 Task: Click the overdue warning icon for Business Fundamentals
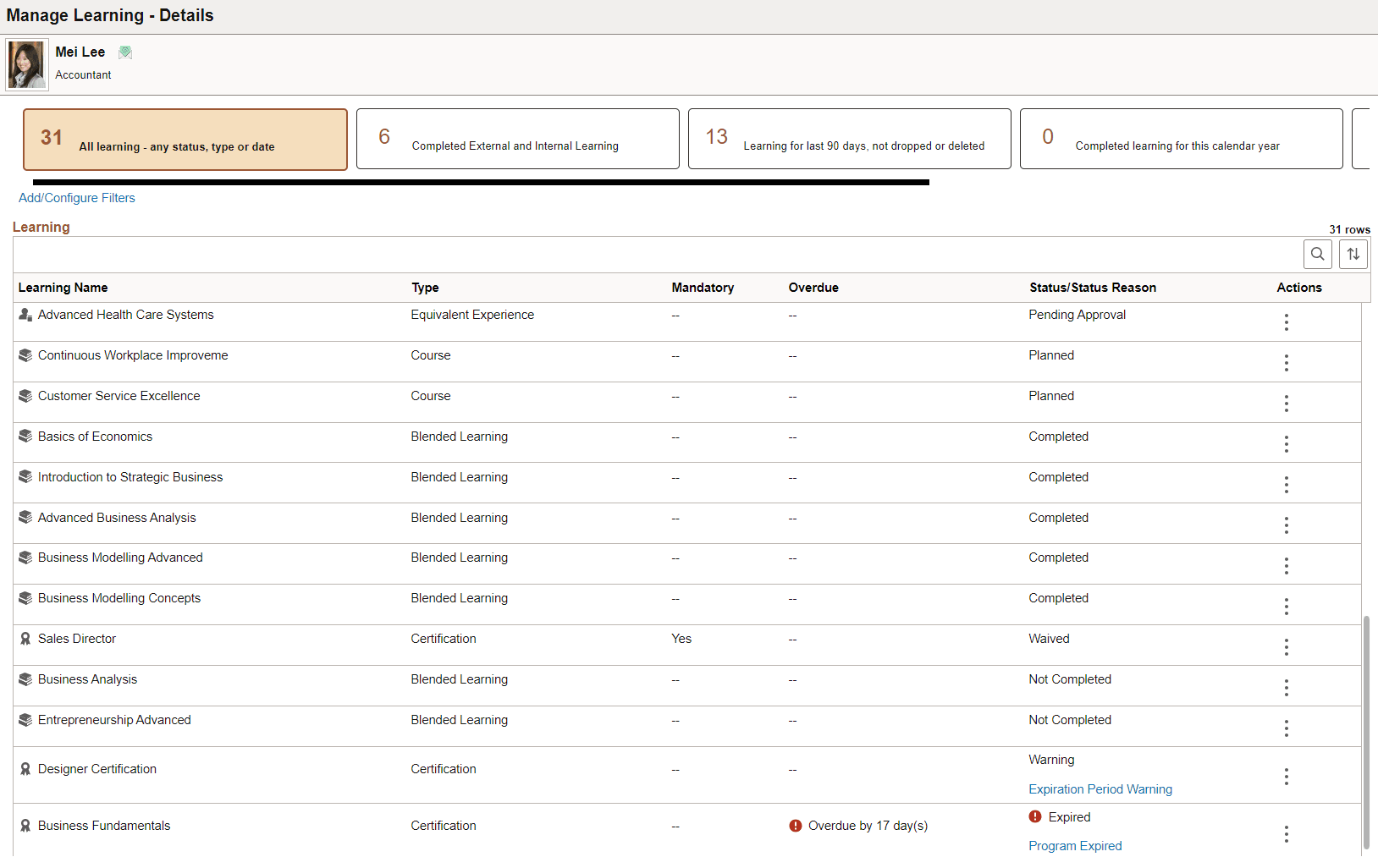coord(795,825)
